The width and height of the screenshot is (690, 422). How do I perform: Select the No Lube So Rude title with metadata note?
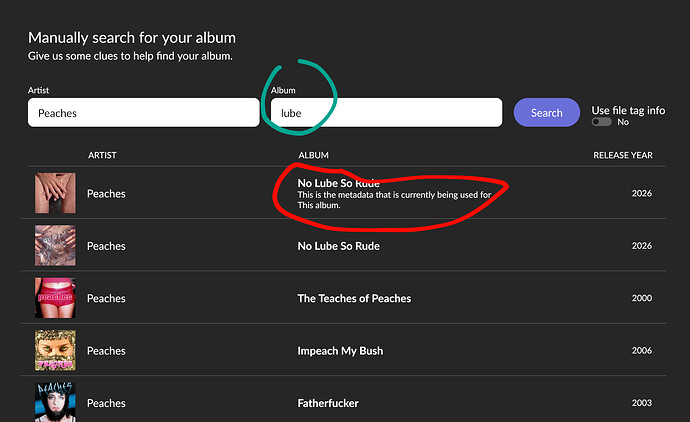point(341,183)
